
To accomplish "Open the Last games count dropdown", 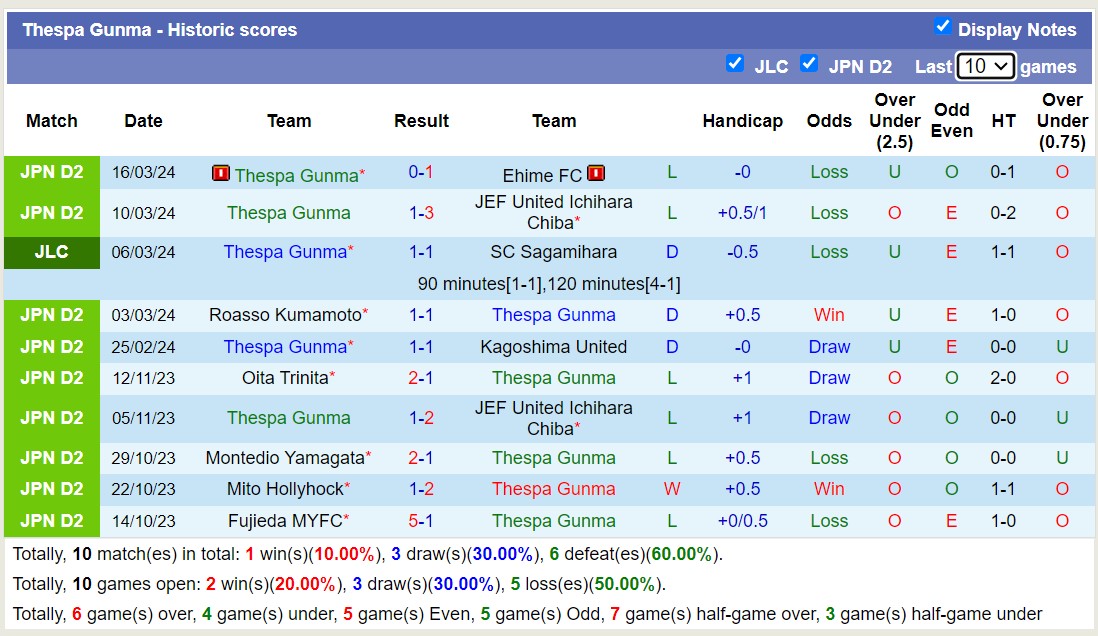I will click(x=985, y=66).
